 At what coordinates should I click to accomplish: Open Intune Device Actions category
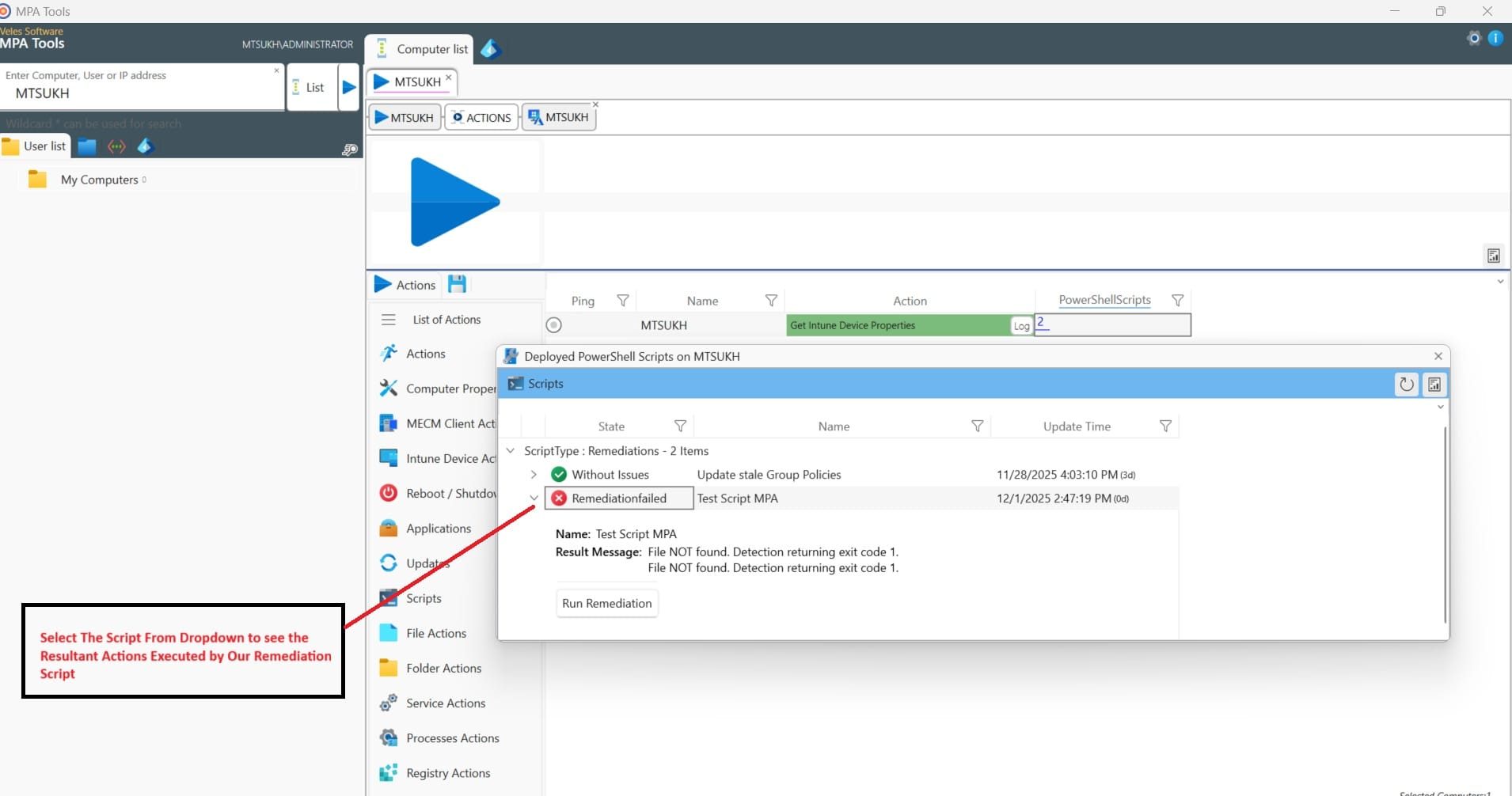point(438,458)
